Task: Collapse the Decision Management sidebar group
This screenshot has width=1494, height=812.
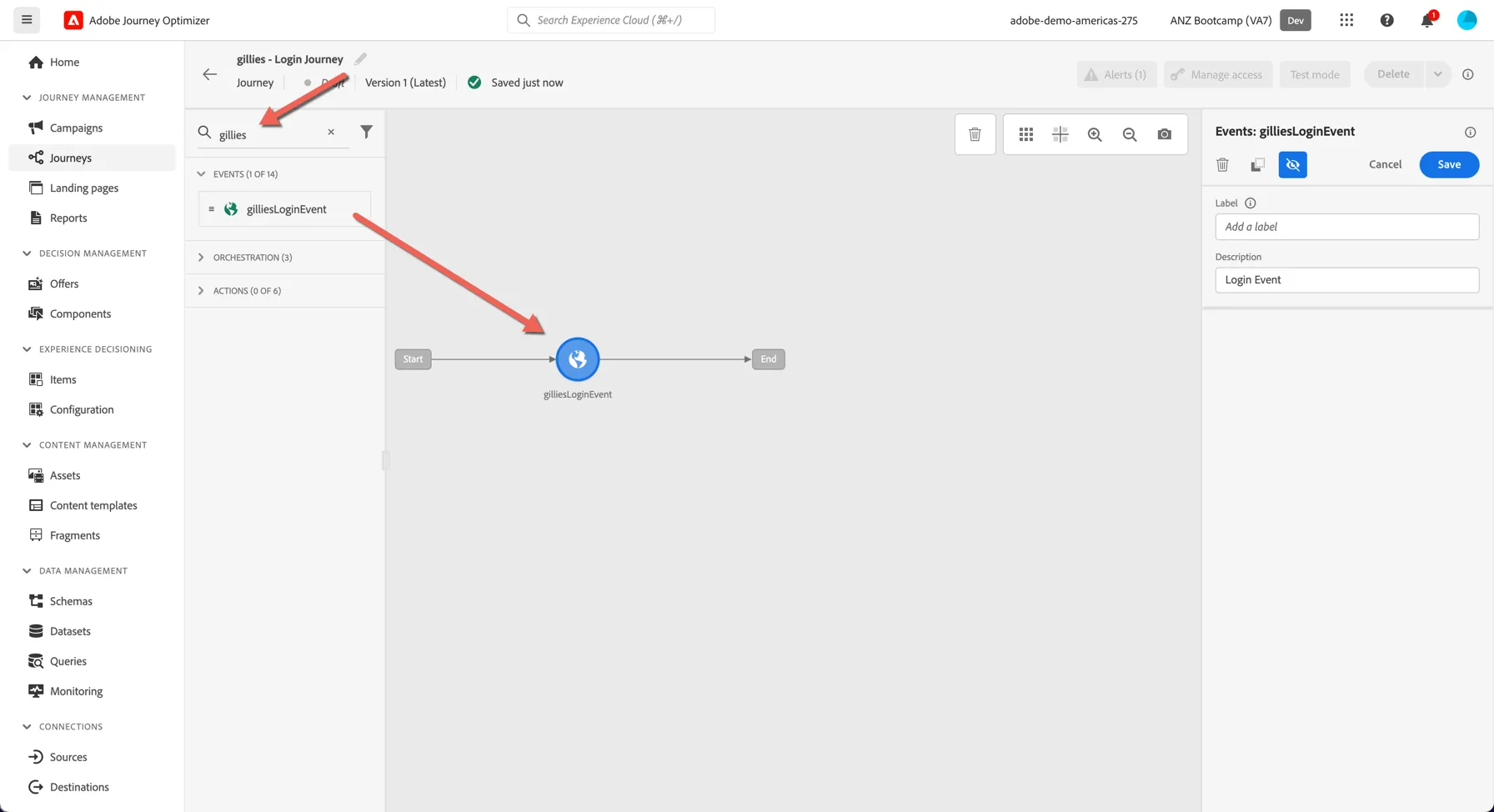Action: (27, 253)
